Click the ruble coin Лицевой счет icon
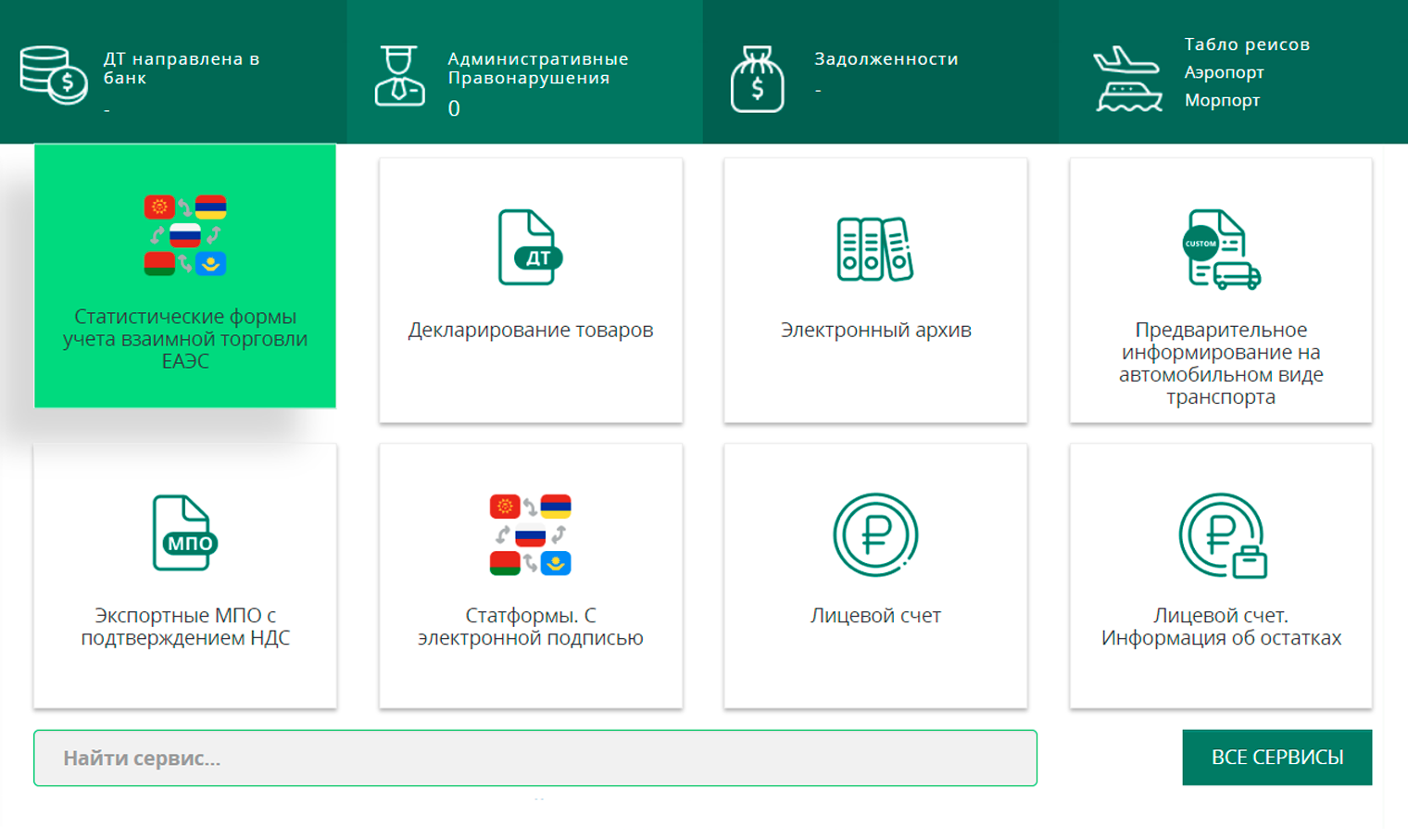The height and width of the screenshot is (840, 1408). [874, 534]
